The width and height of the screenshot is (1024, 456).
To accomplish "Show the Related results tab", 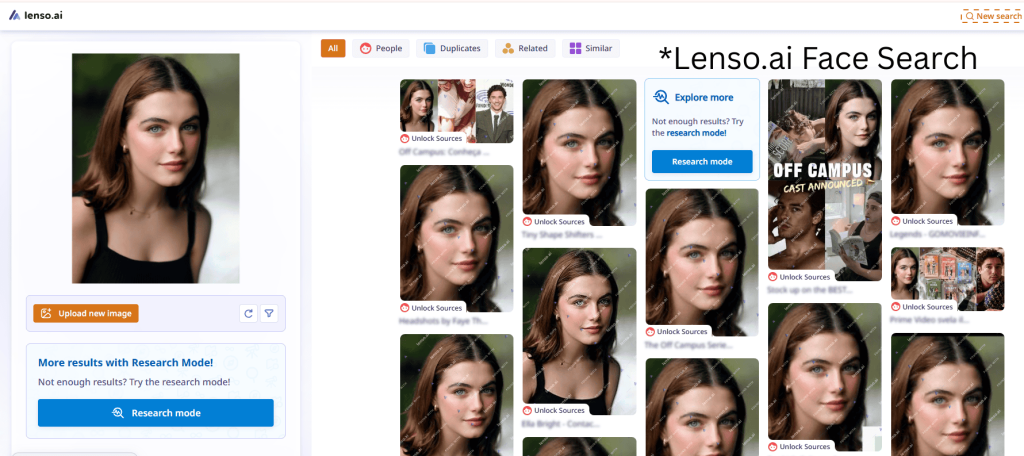I will (x=525, y=48).
